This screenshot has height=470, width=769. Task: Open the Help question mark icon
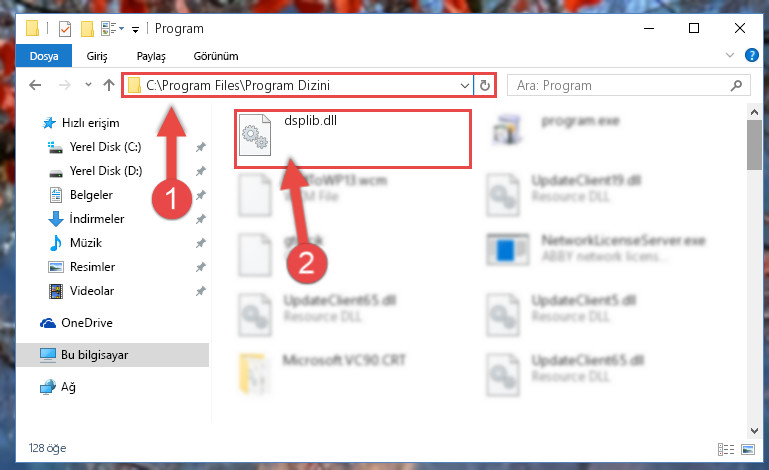[751, 55]
